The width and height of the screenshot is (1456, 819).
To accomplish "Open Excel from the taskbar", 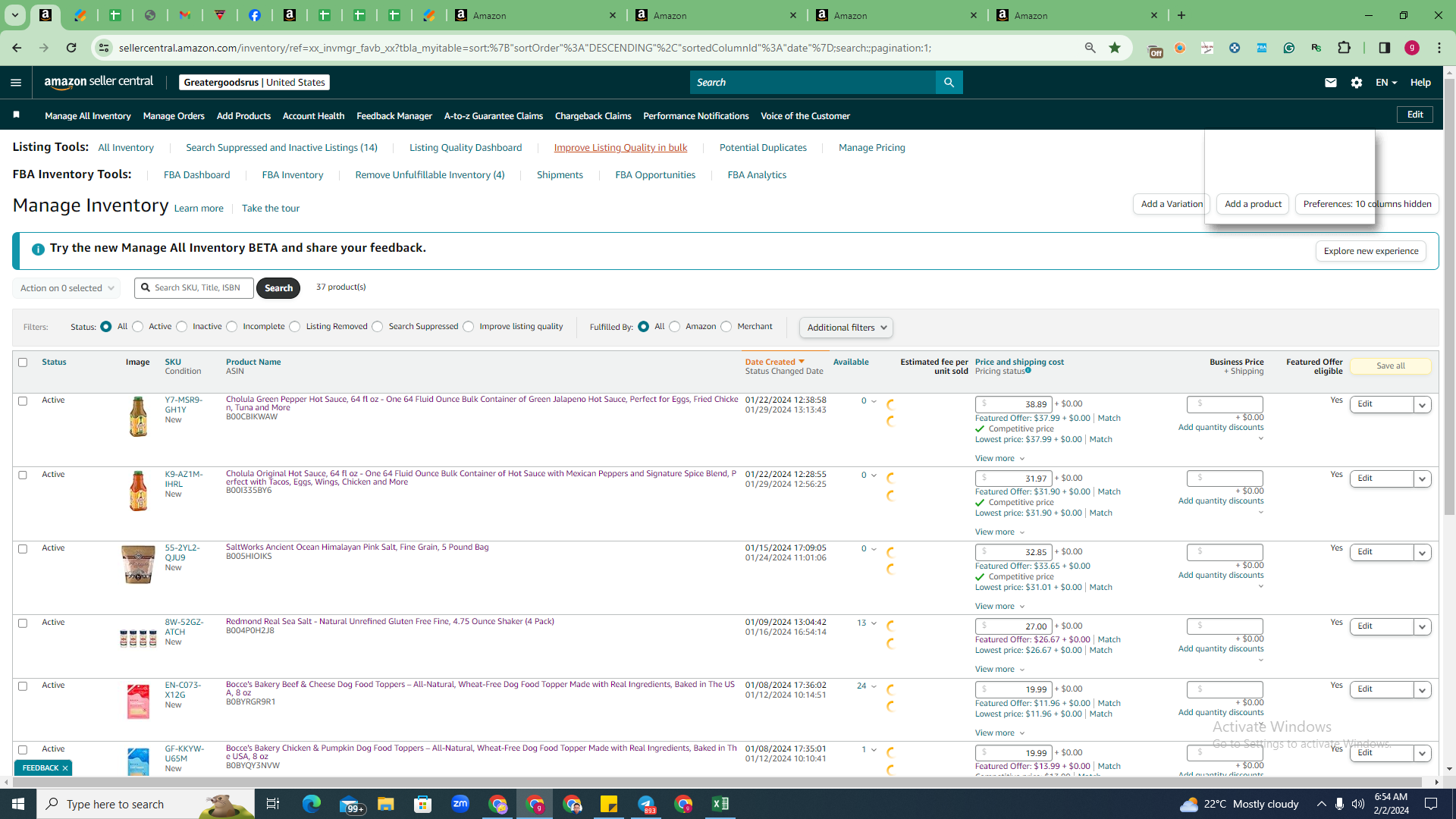I will pos(720,804).
